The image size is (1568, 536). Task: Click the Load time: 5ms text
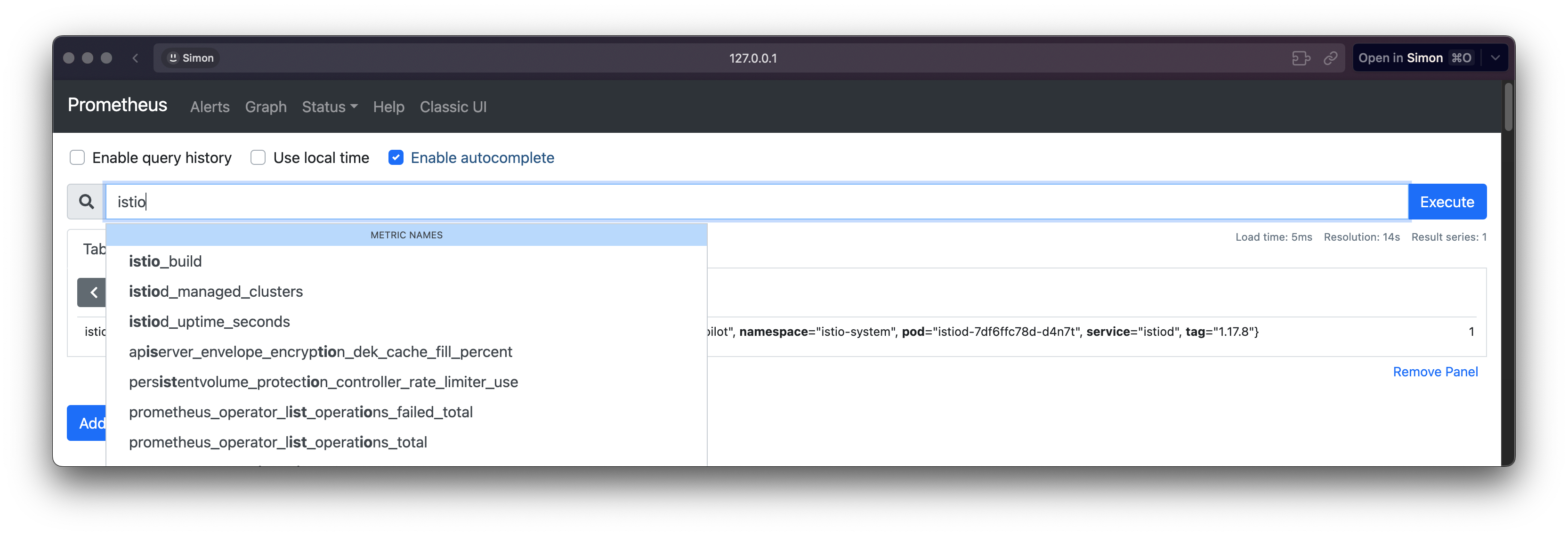1273,237
